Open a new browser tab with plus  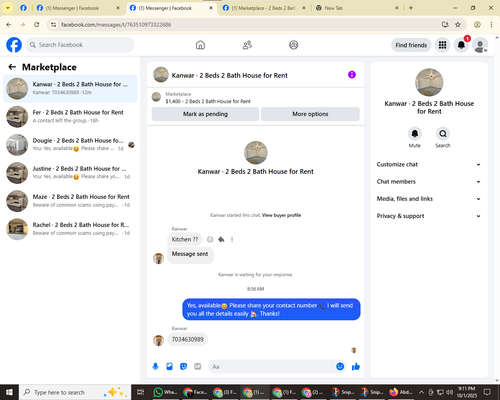[411, 8]
